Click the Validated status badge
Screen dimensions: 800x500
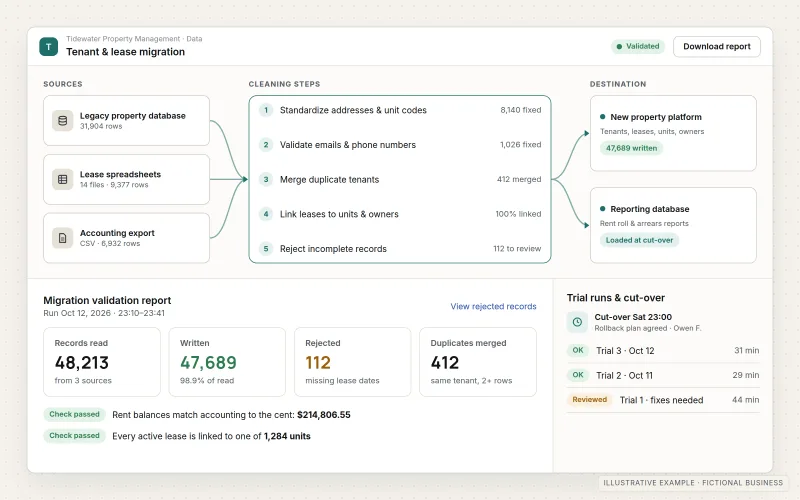coord(638,46)
